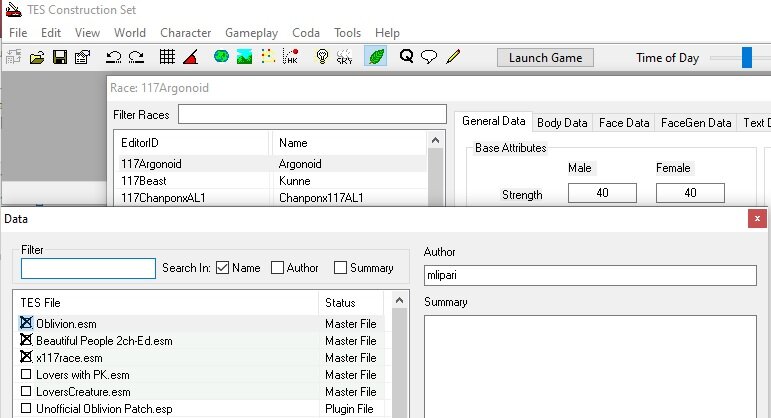The height and width of the screenshot is (418, 771).
Task: Click the Author field containing mlipari
Action: (590, 275)
